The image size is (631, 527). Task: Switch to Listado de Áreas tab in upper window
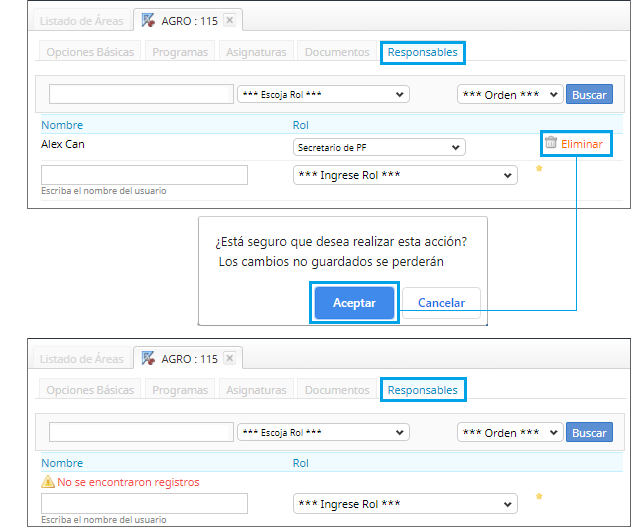point(82,21)
